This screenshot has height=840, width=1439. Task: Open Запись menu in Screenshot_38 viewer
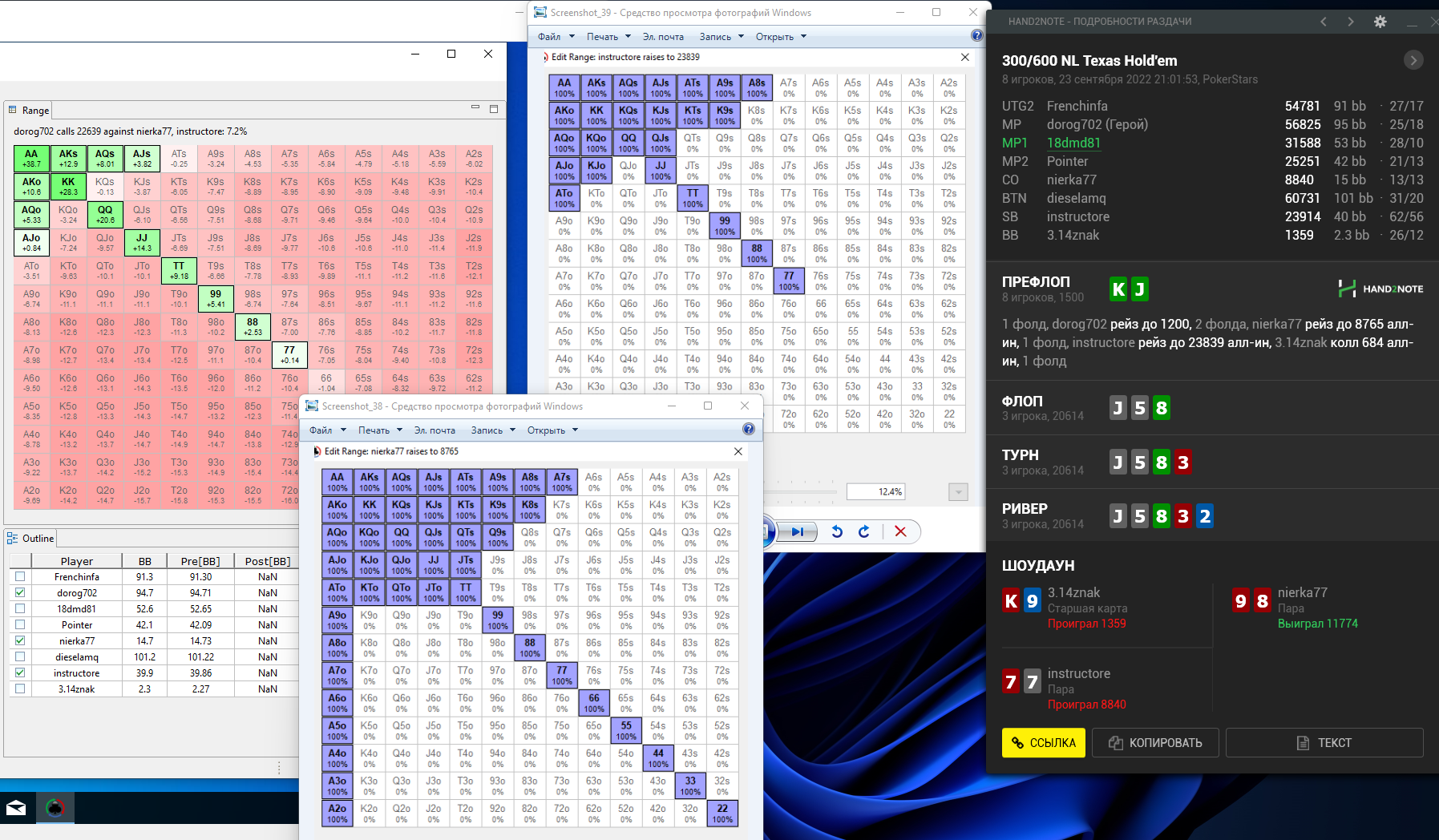[493, 430]
